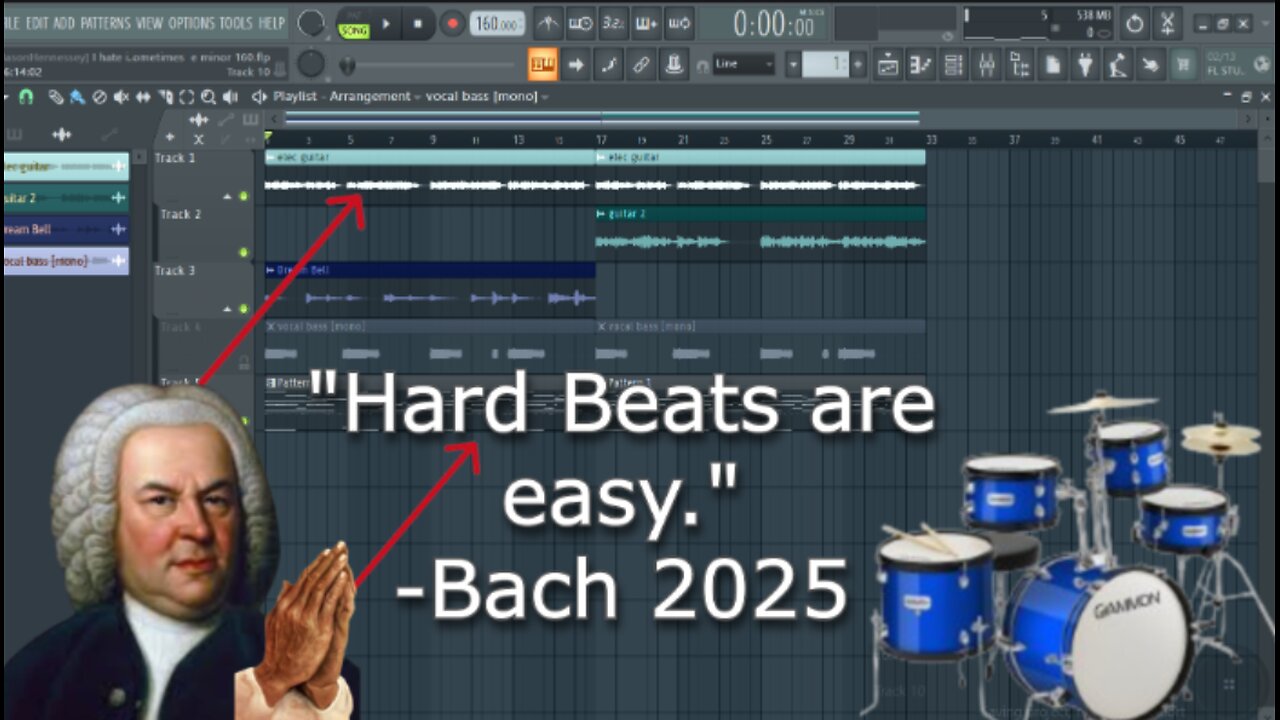Select vocal bass [mono] clip in picker
Image resolution: width=1280 pixels, height=720 pixels.
coord(66,261)
